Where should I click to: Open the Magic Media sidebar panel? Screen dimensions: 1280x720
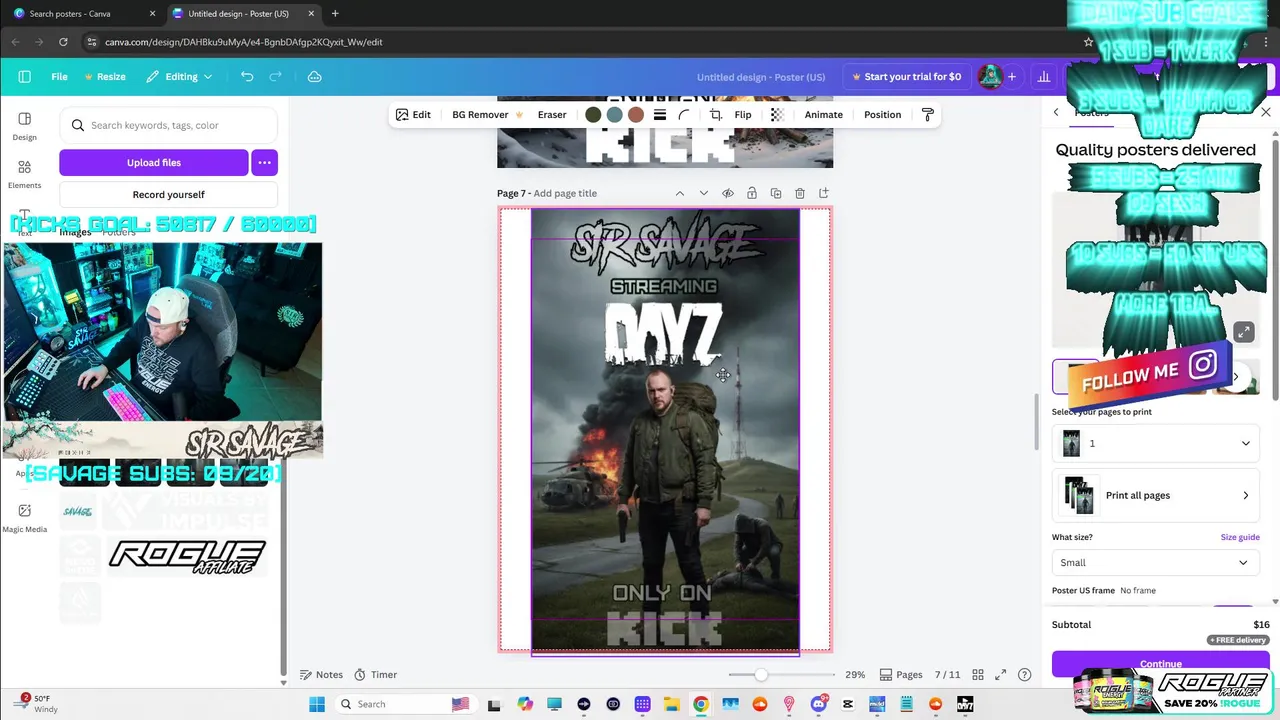tap(25, 517)
